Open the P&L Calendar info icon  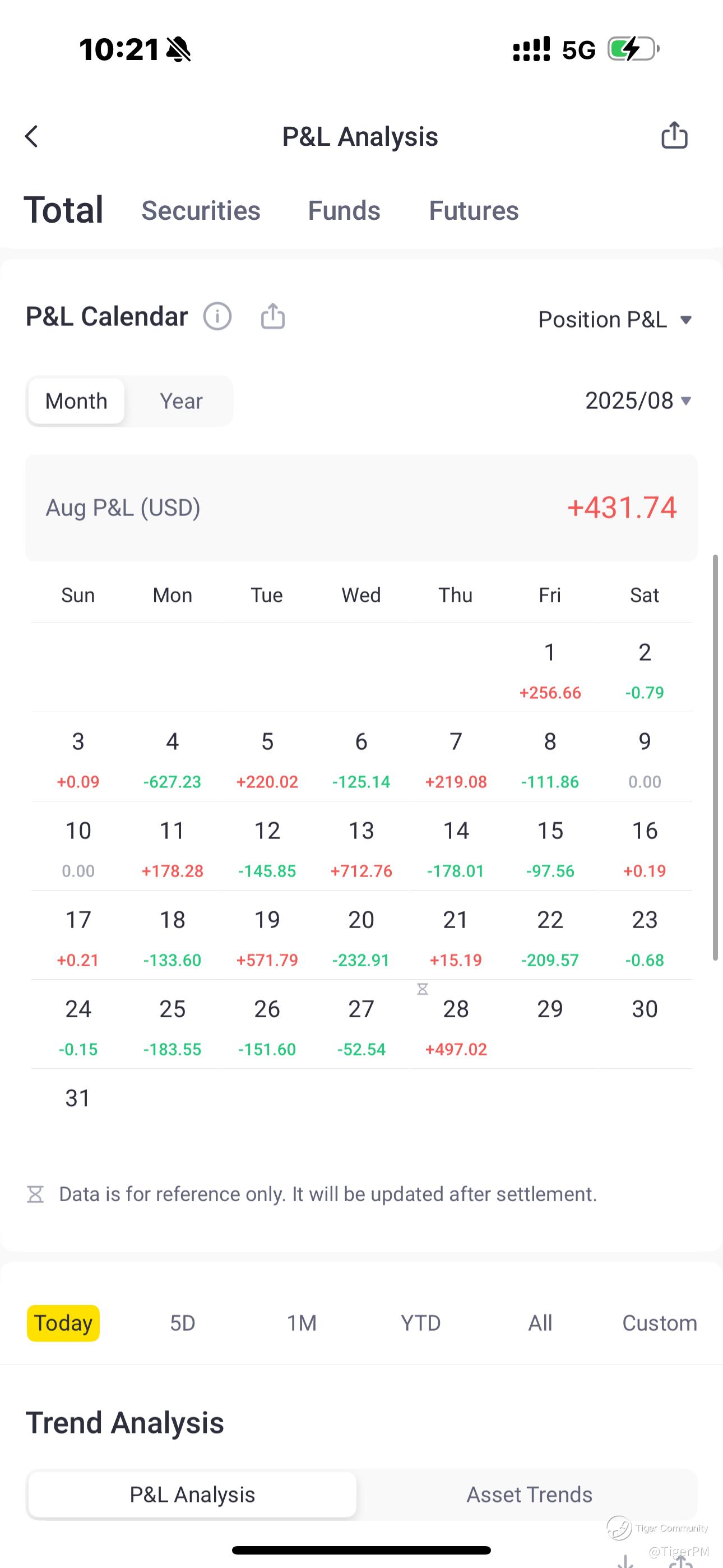click(217, 316)
